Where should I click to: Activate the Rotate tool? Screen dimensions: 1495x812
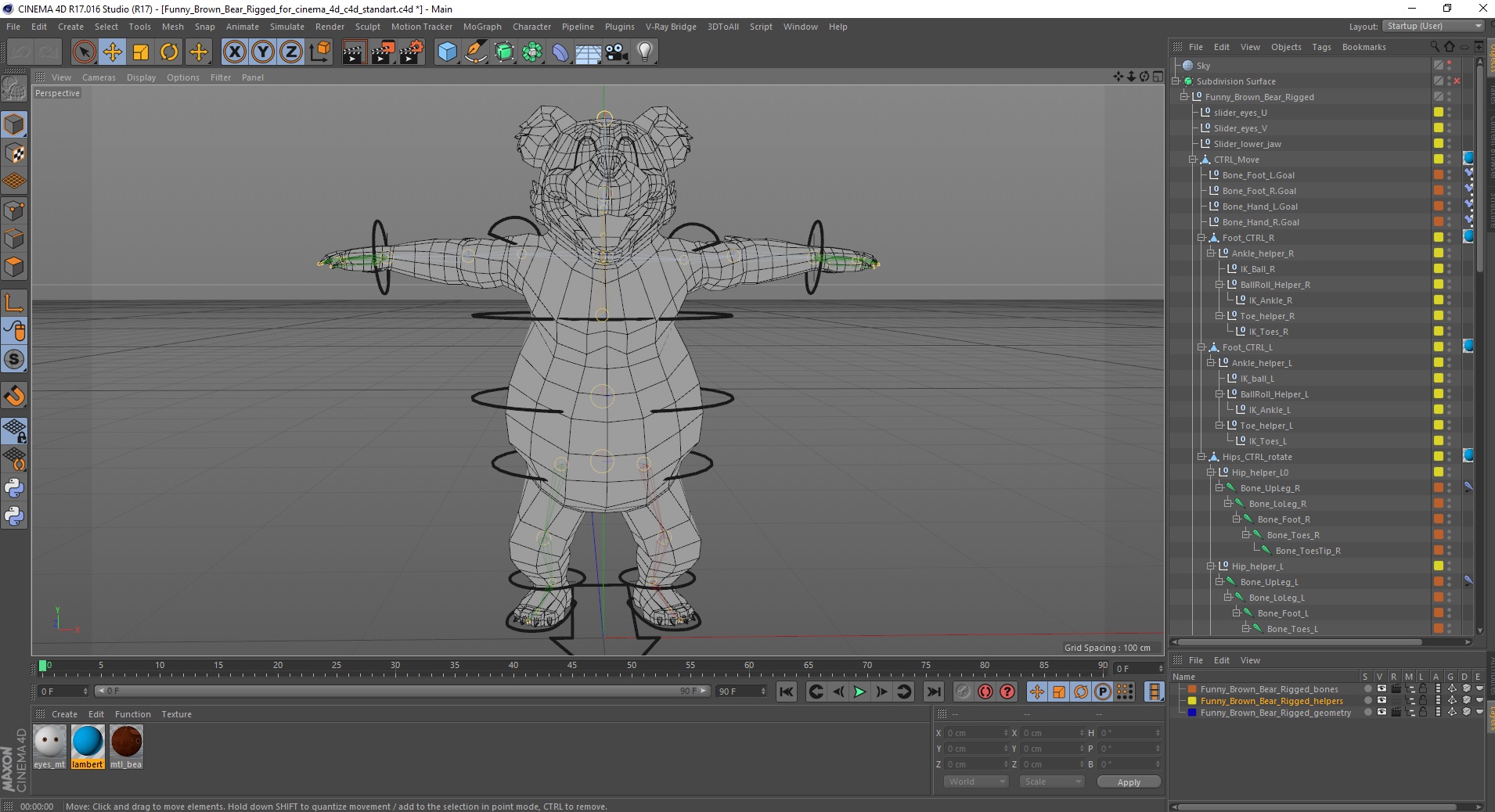tap(169, 52)
